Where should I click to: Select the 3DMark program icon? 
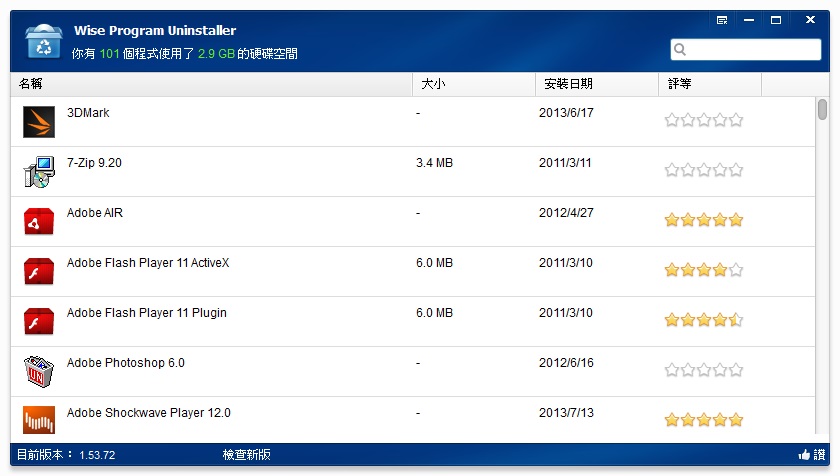click(39, 122)
